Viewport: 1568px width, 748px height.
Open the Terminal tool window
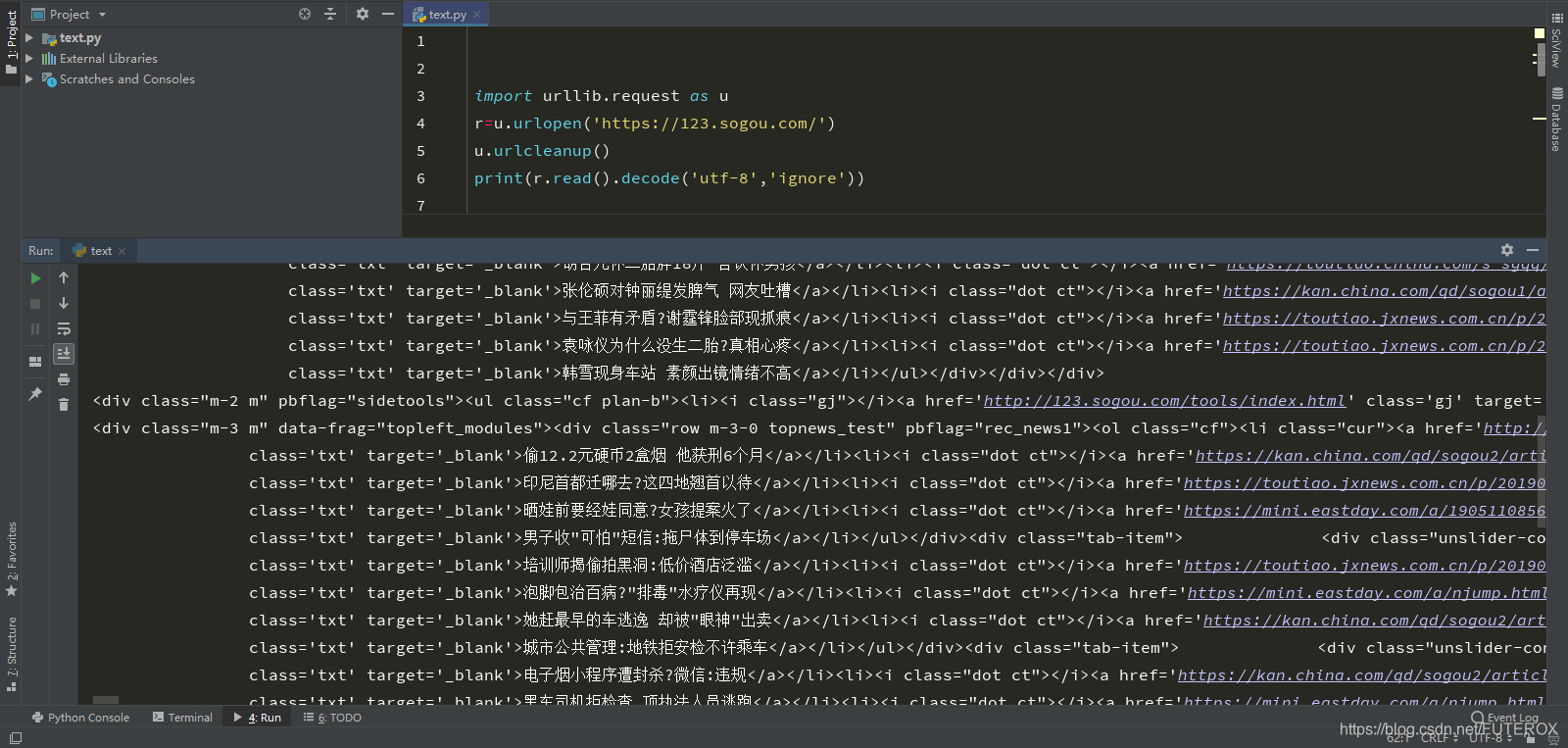tap(182, 718)
